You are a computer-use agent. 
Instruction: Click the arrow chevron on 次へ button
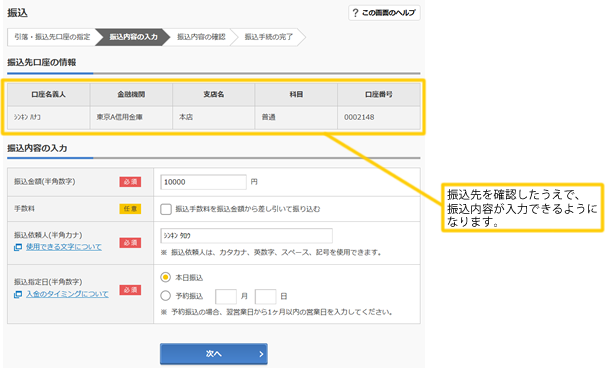(261, 354)
